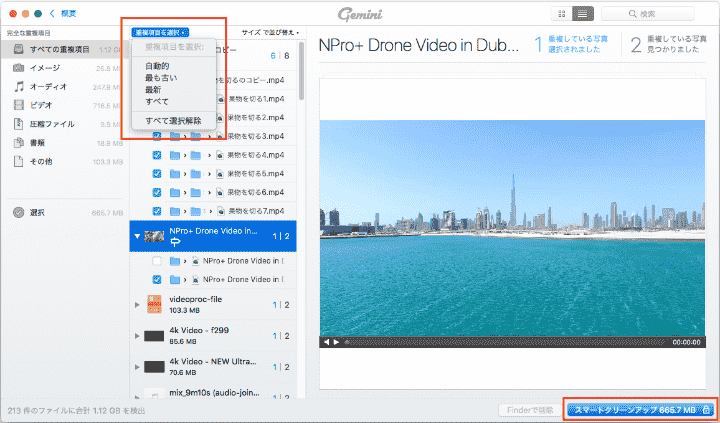Open the ビデオ film icon category

click(x=19, y=105)
